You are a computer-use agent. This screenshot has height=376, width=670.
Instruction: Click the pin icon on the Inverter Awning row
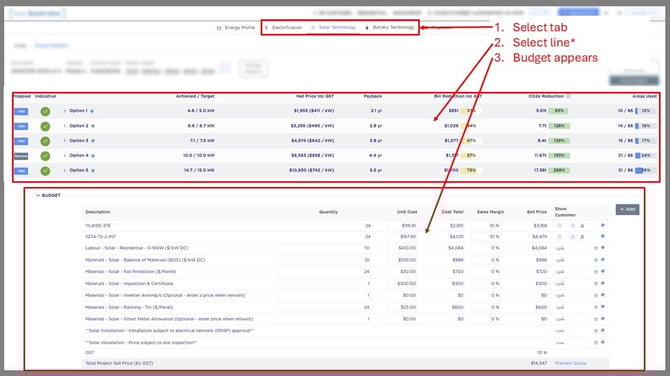(x=603, y=295)
